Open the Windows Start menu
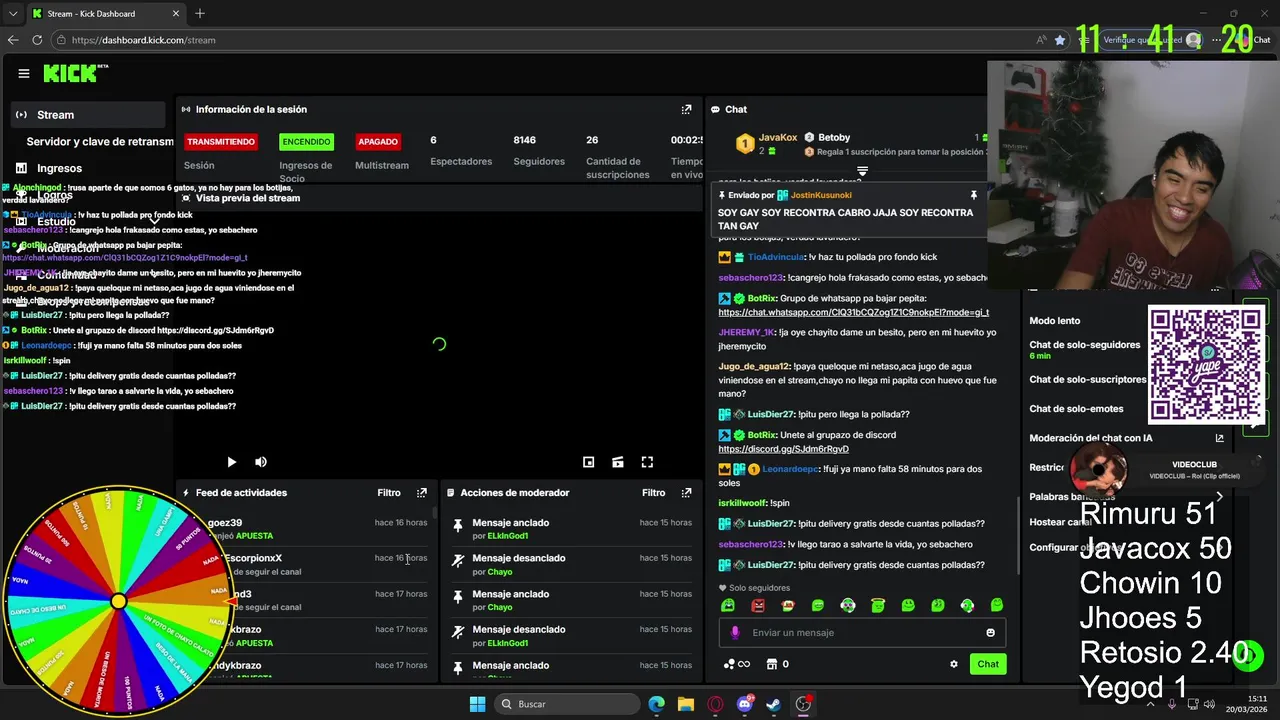 (477, 704)
